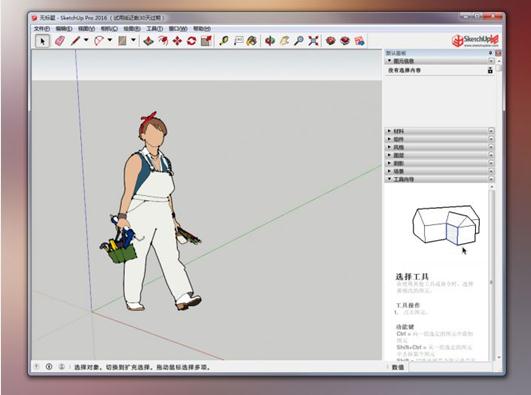Open the 帮助(H) menu

coord(202,29)
